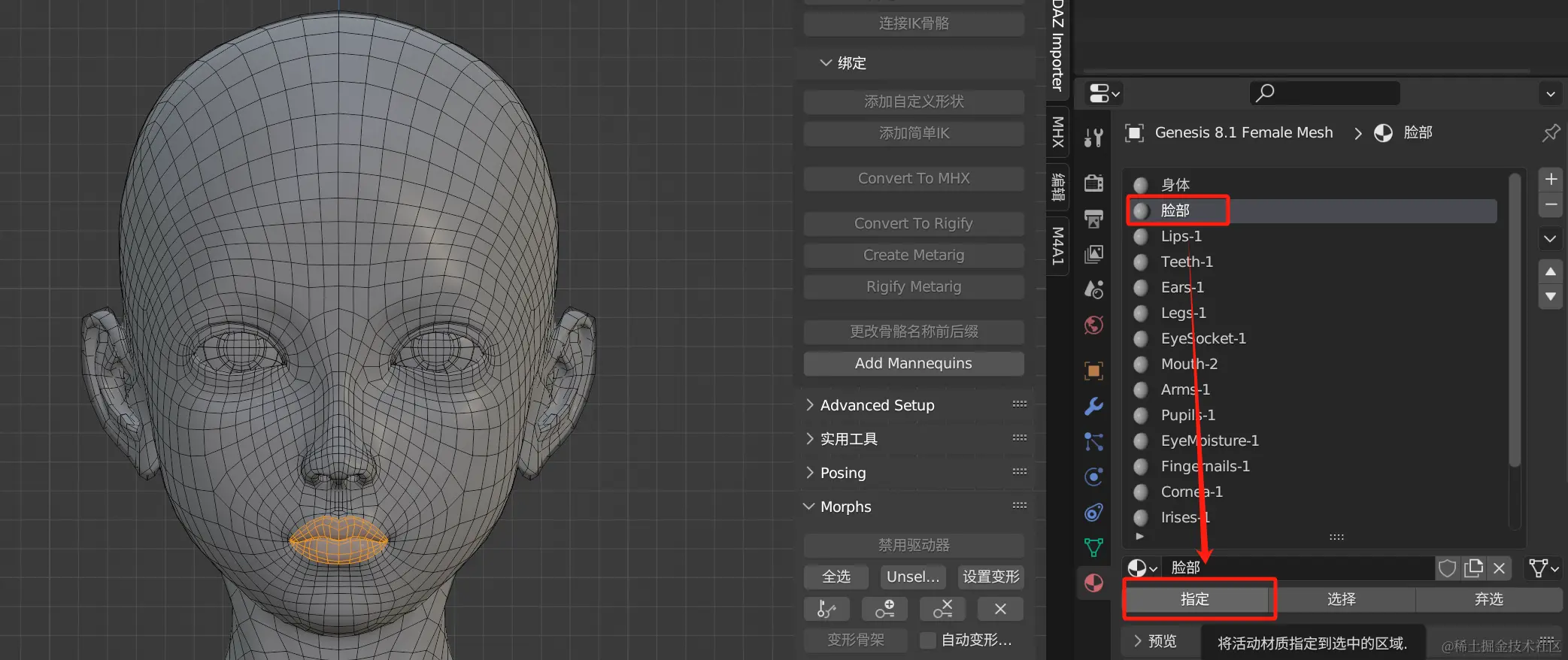Screen dimensions: 1568x660
Task: Remove material slot with minus button
Action: 1551,204
